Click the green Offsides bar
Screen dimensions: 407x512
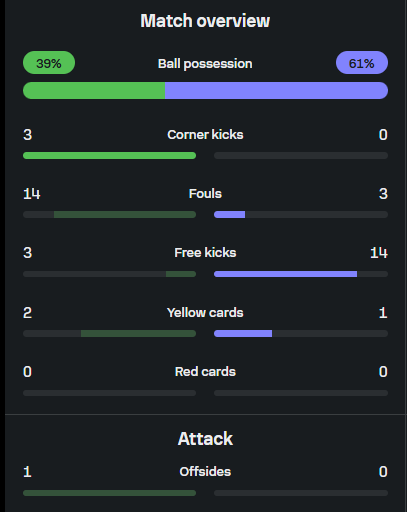coord(109,493)
